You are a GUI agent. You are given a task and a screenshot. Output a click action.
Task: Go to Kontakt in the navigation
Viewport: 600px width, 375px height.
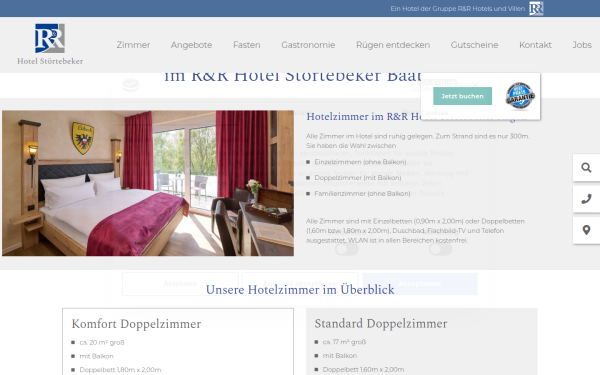pyautogui.click(x=535, y=45)
